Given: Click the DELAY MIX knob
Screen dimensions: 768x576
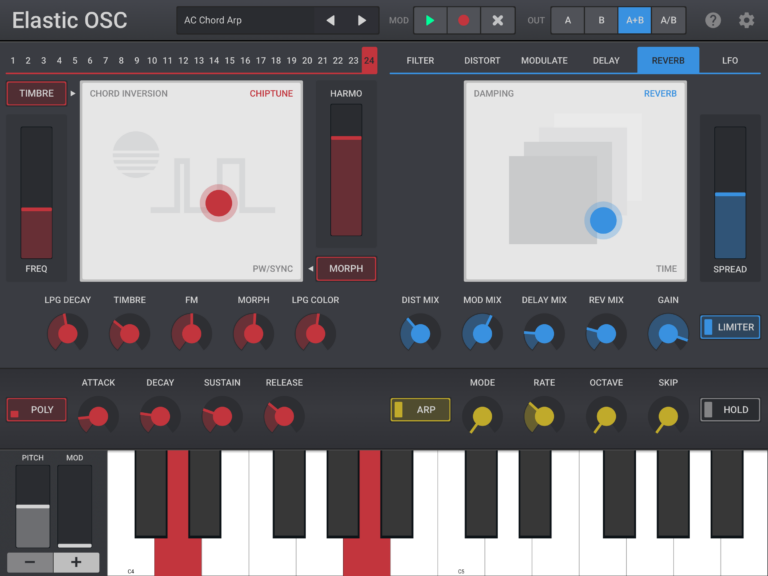Looking at the screenshot, I should point(544,333).
